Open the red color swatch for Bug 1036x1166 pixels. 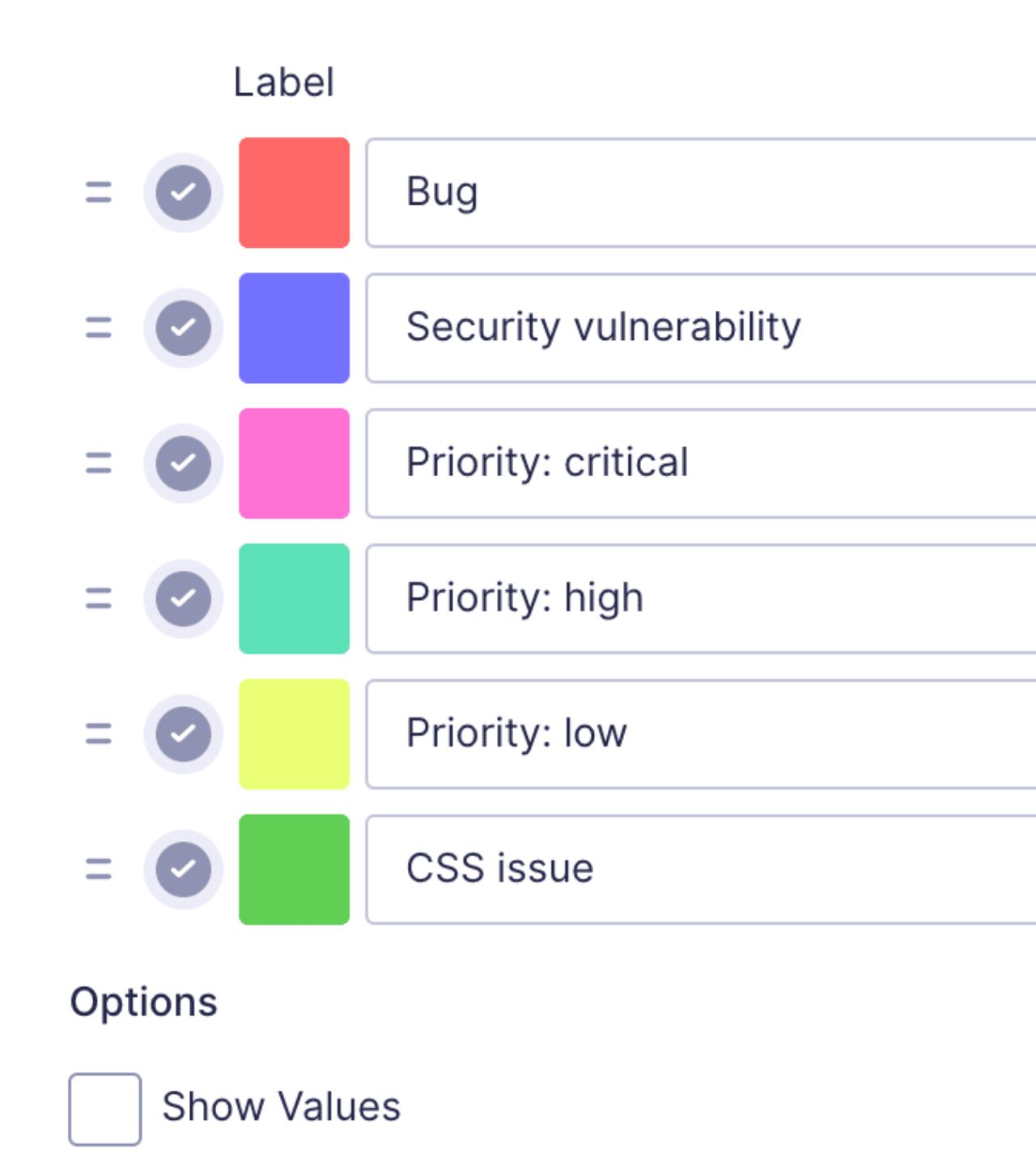pos(295,192)
